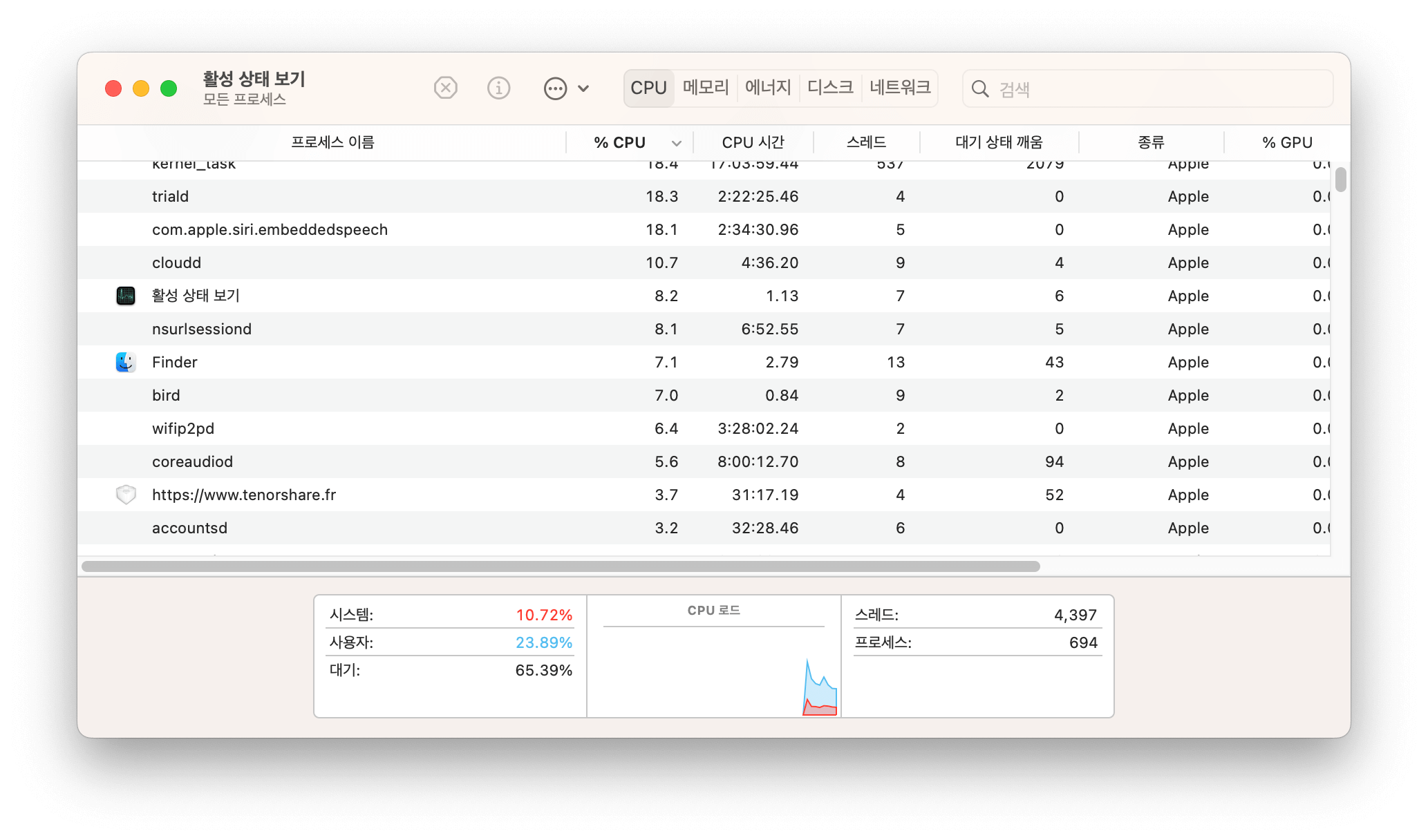Switch to the 메모리 tab
Screen dimensions: 1428x840
706,88
